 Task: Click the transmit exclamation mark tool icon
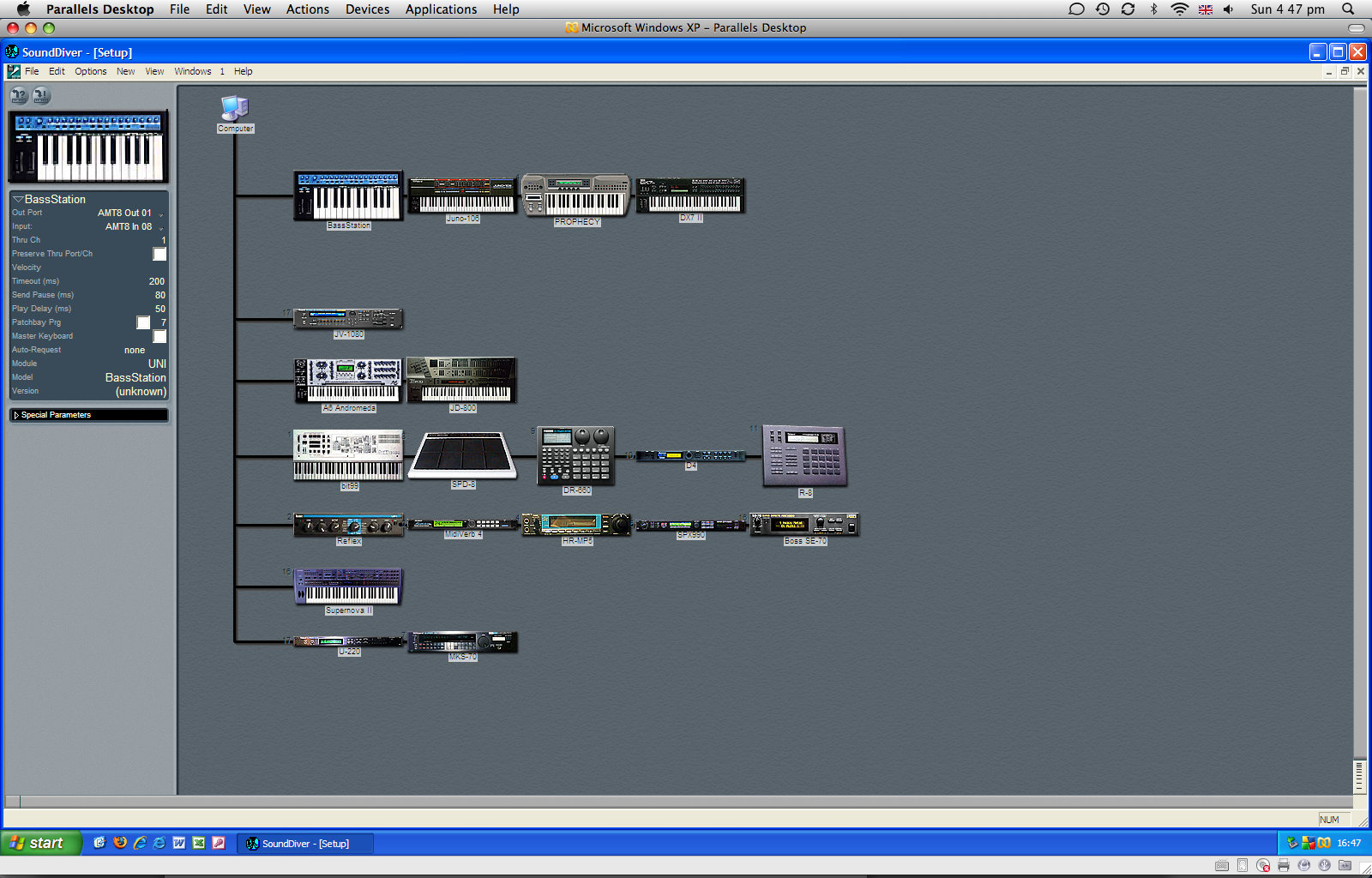tap(41, 95)
